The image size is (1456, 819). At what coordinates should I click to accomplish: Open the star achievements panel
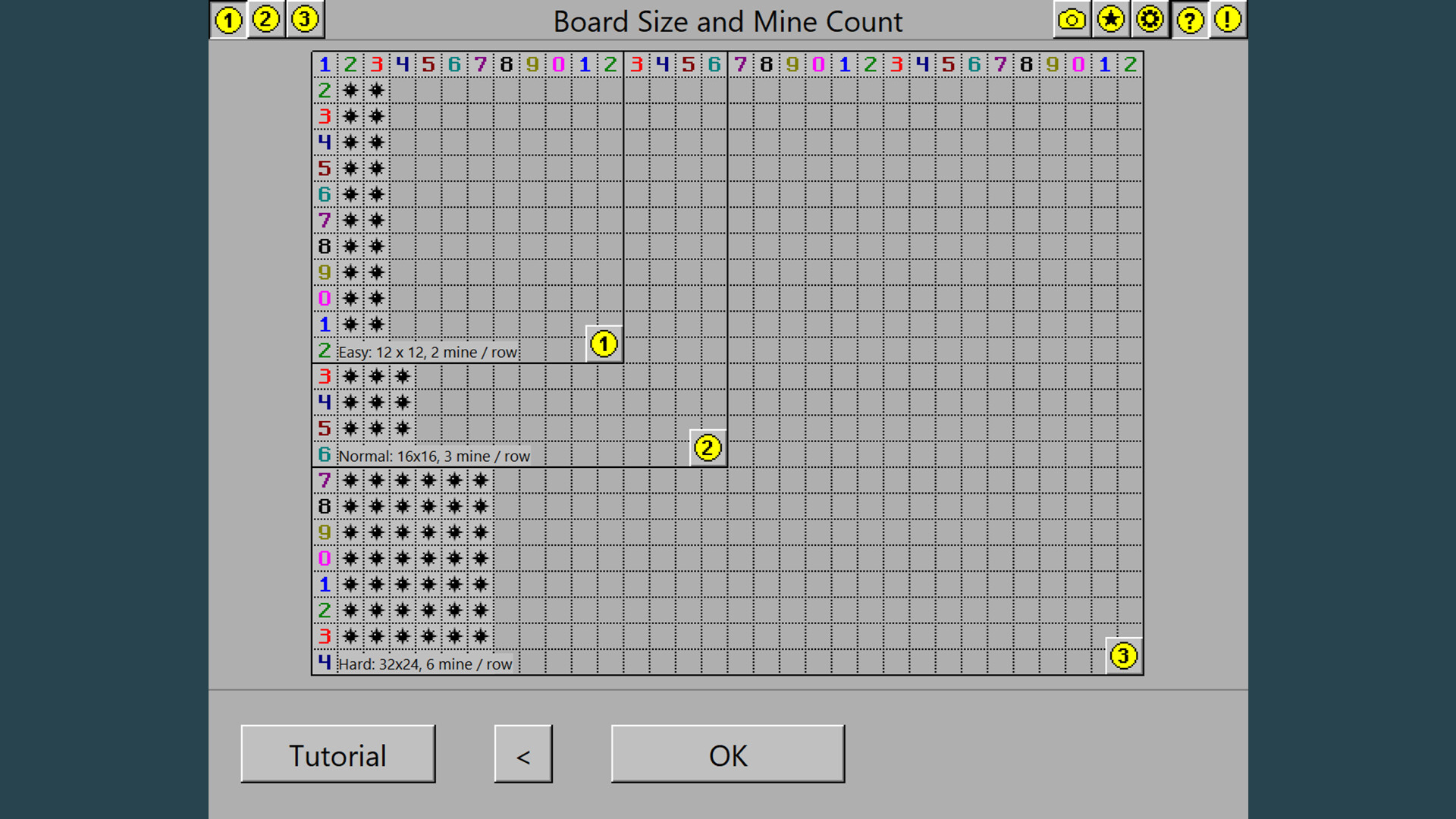click(1111, 20)
